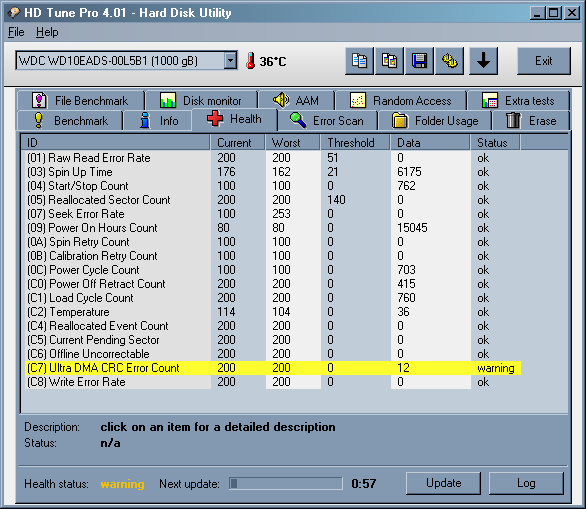Open the File menu
586x509 pixels.
[16, 32]
